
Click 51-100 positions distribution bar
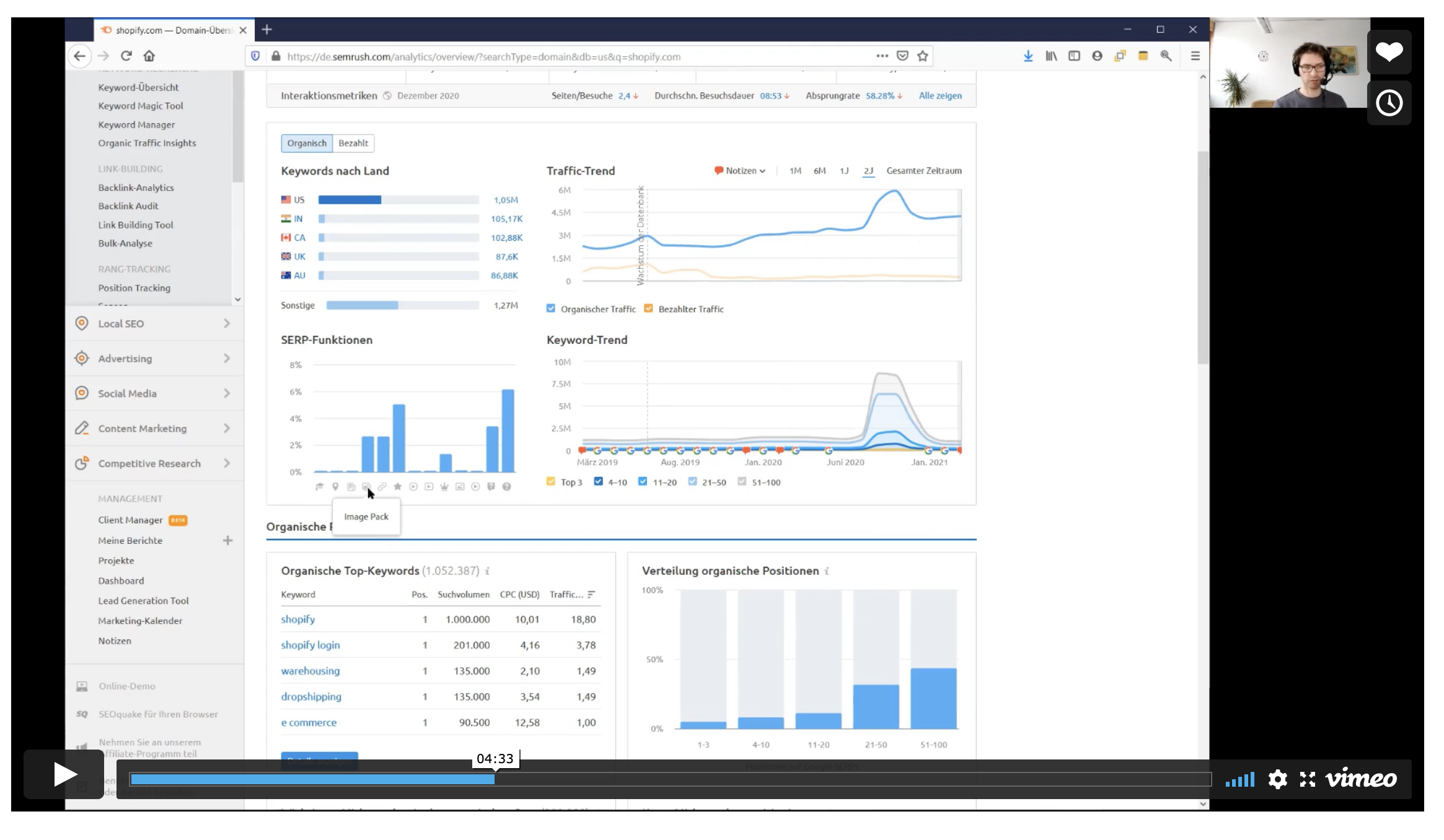point(933,698)
